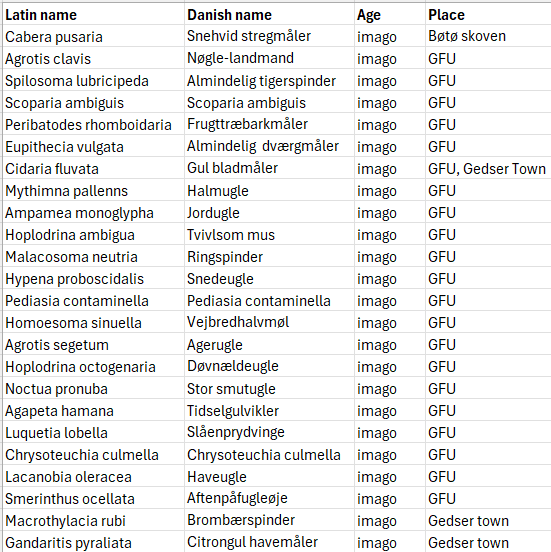Select the Cabera pusaria cell
This screenshot has height=552, width=551.
tap(93, 36)
